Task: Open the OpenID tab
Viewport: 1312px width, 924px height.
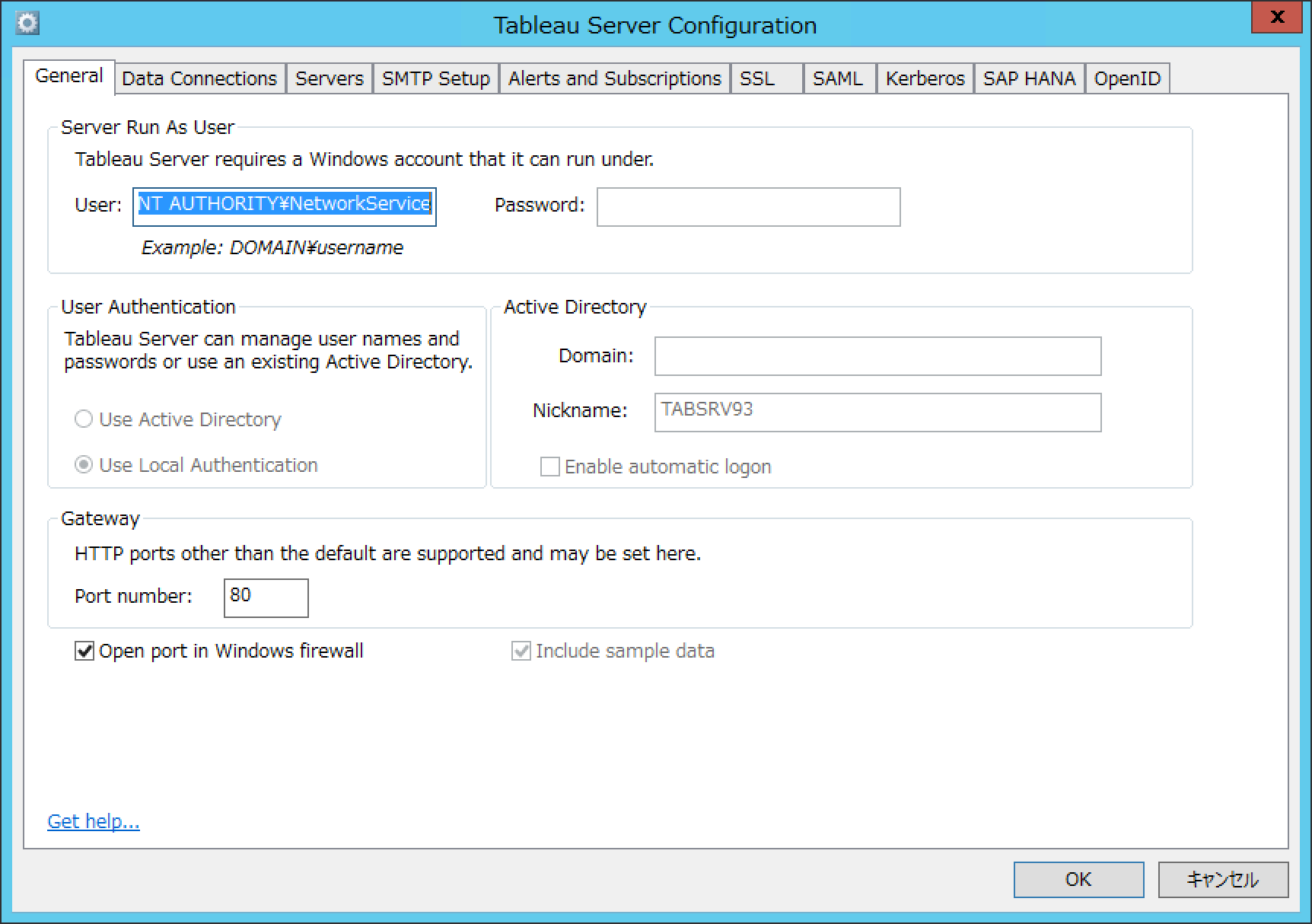Action: tap(1127, 78)
